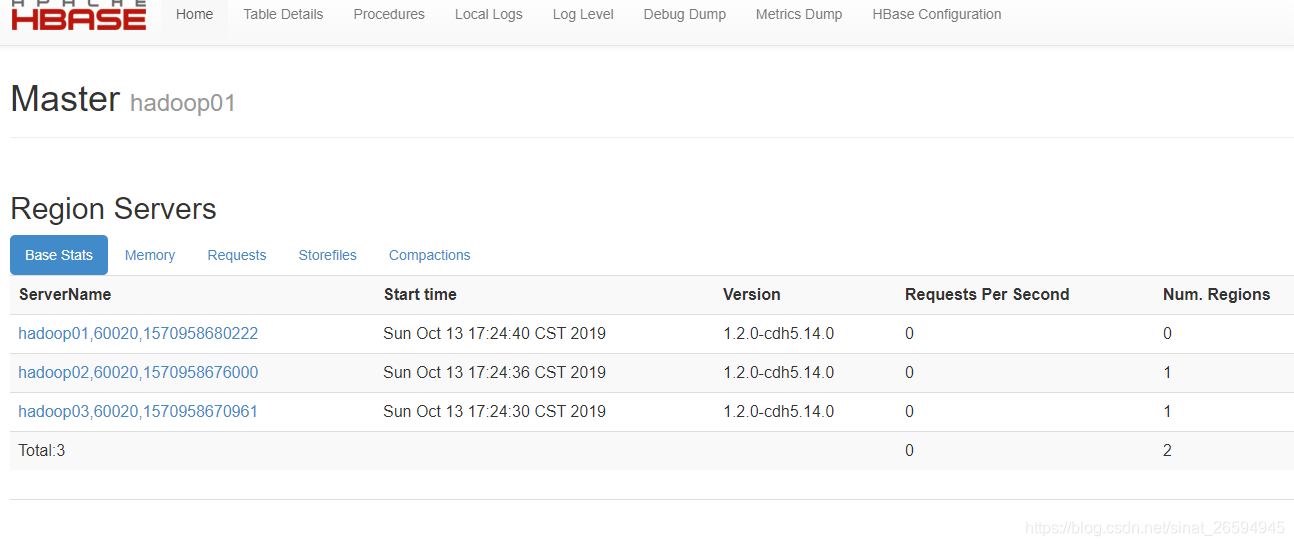Screen dimensions: 1294x546
Task: Select the Base Stats tab
Action: point(59,255)
